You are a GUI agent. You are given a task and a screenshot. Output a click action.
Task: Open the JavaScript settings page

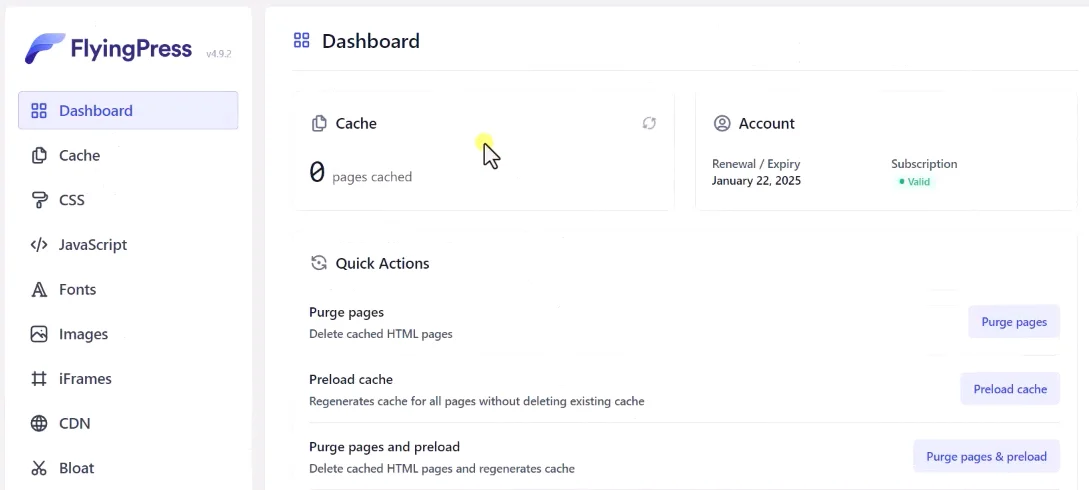92,245
